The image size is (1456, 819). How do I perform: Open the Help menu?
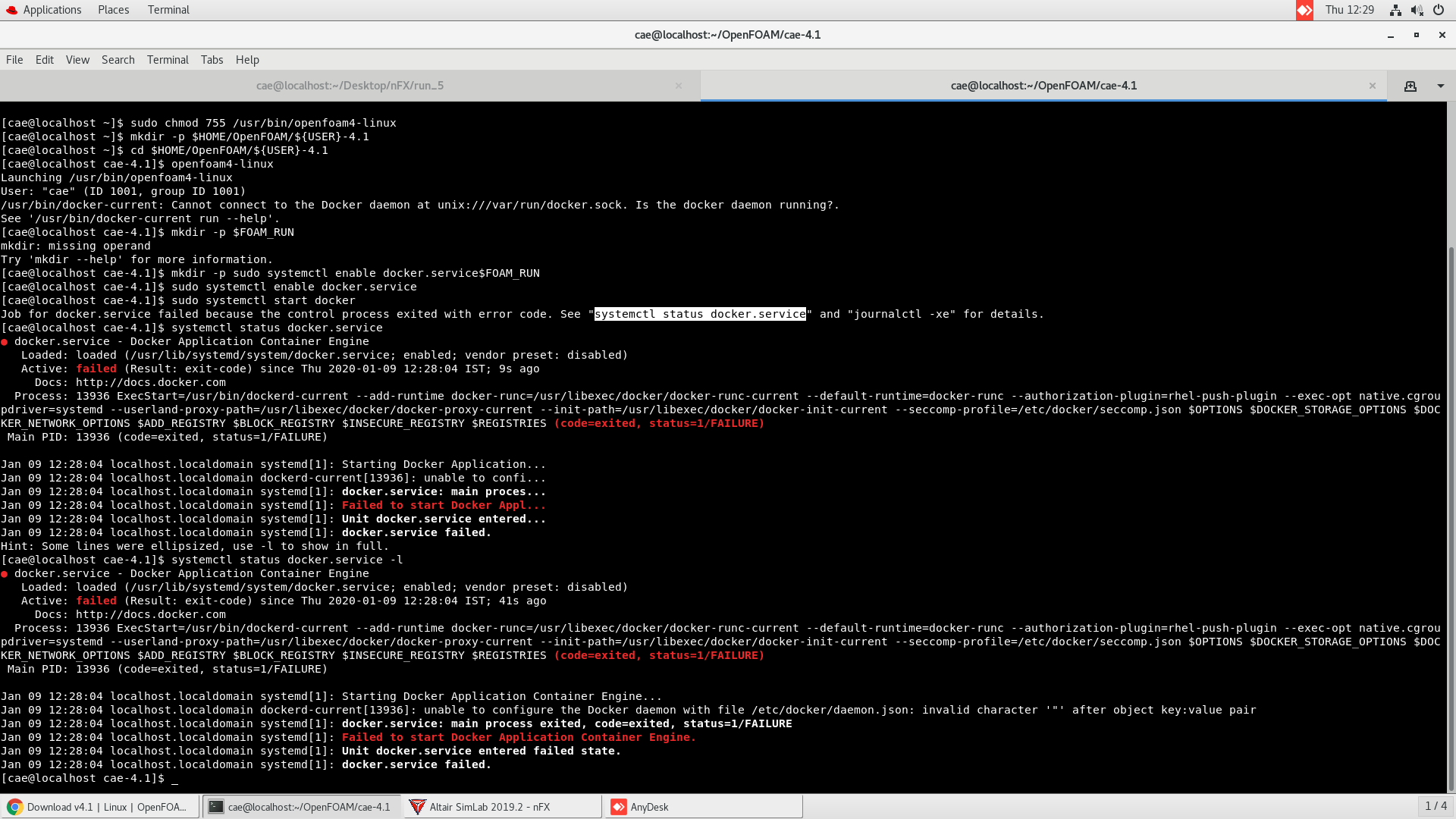tap(247, 60)
